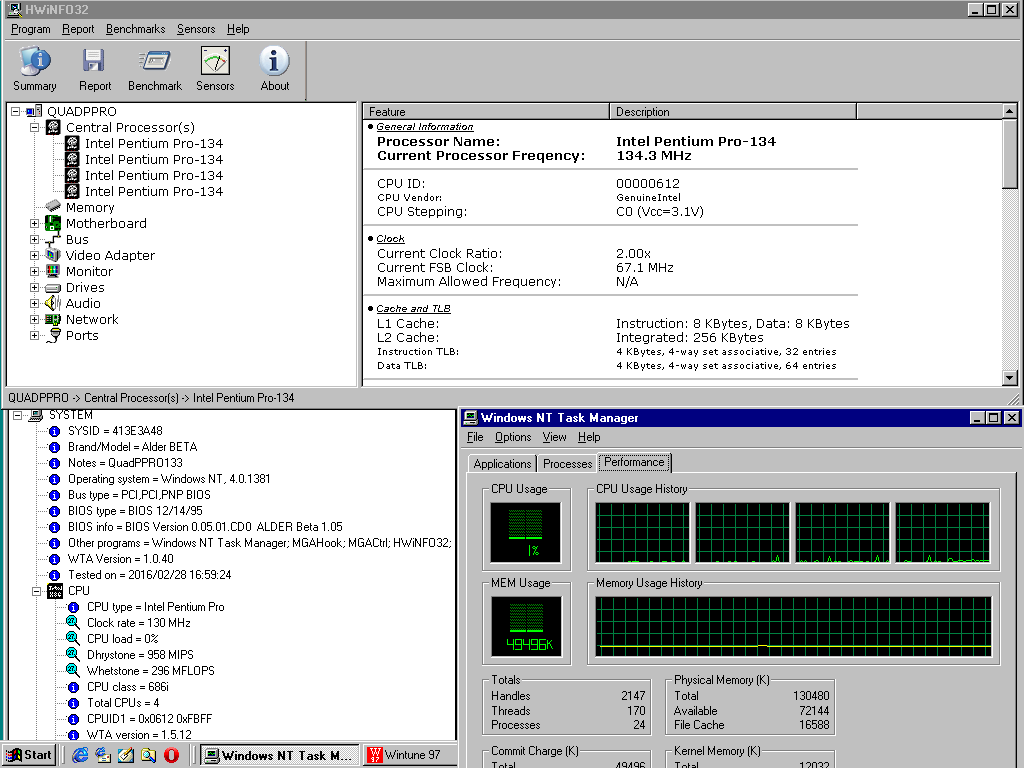Select the Audio speaker icon
Viewport: 1024px width, 768px height.
(x=54, y=304)
